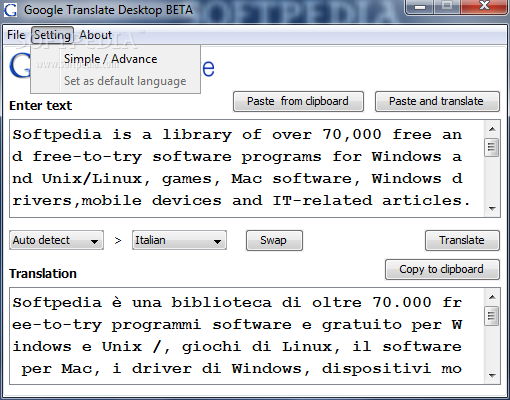Minimize the Google Translate Desktop window
Screen dimensions: 510x400
point(421,7)
